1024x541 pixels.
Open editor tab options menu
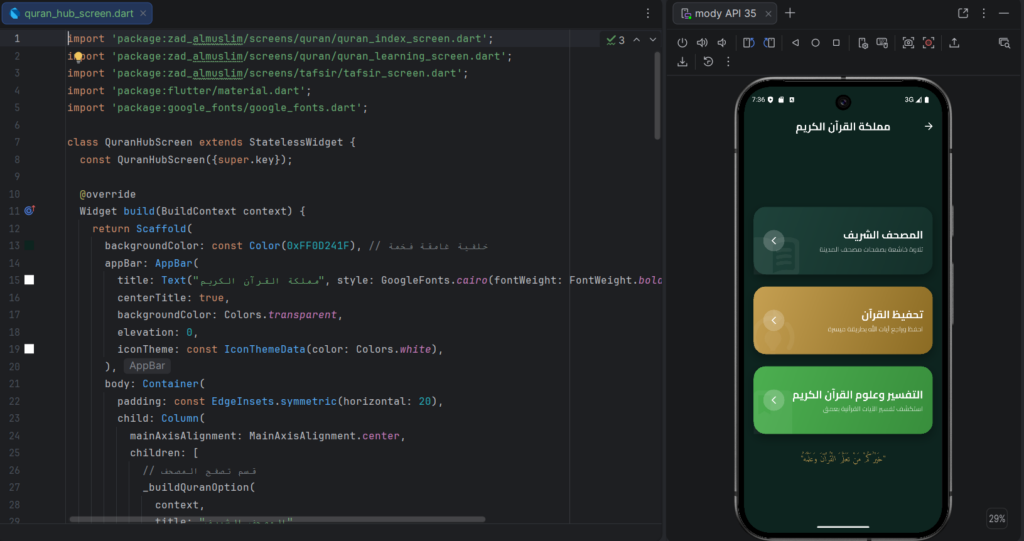[648, 13]
